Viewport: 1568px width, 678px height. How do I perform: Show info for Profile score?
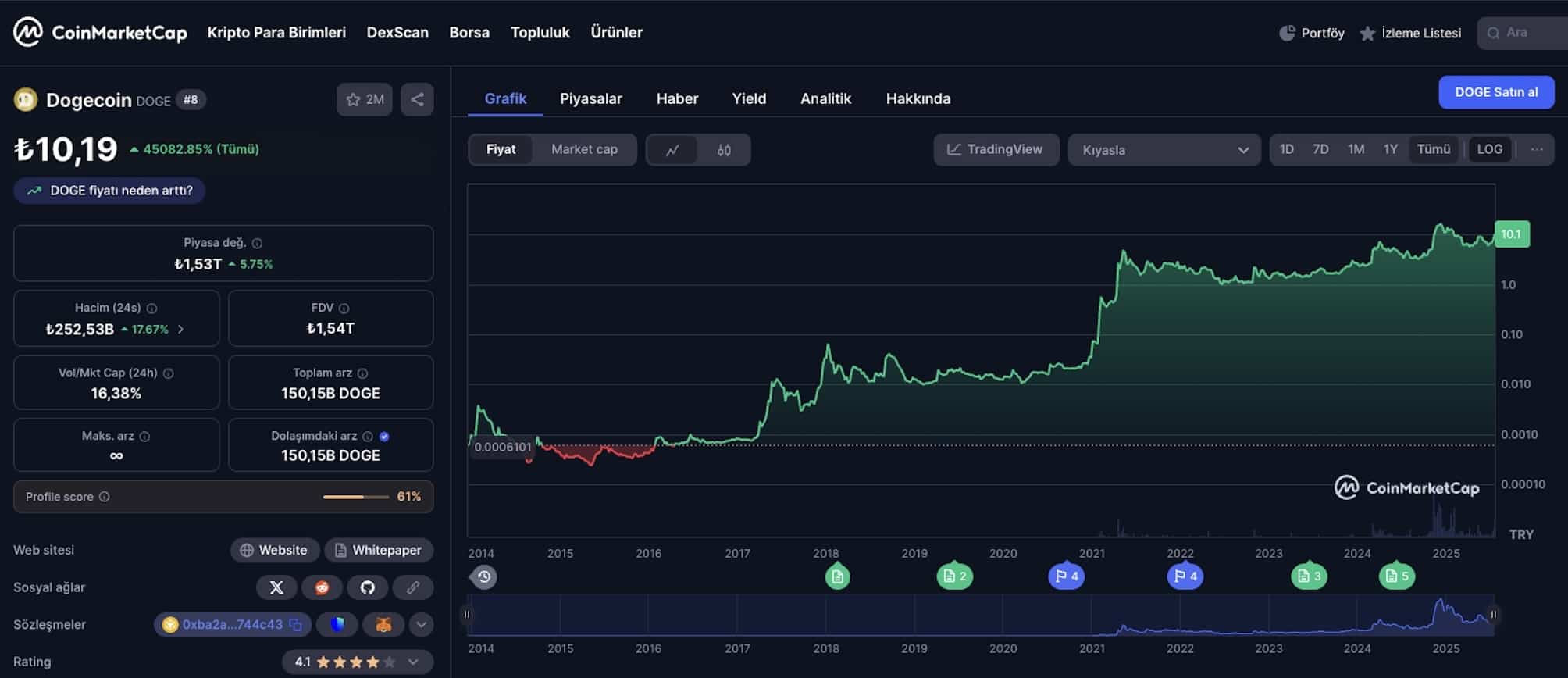click(104, 497)
